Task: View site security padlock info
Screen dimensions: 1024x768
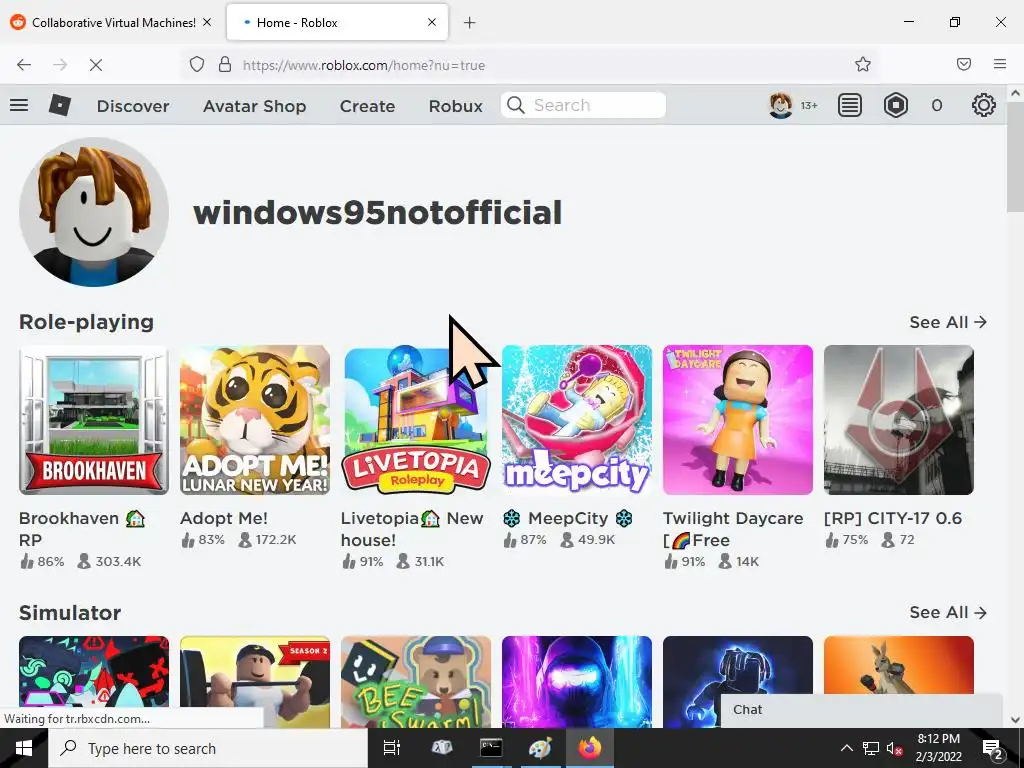Action: [225, 64]
